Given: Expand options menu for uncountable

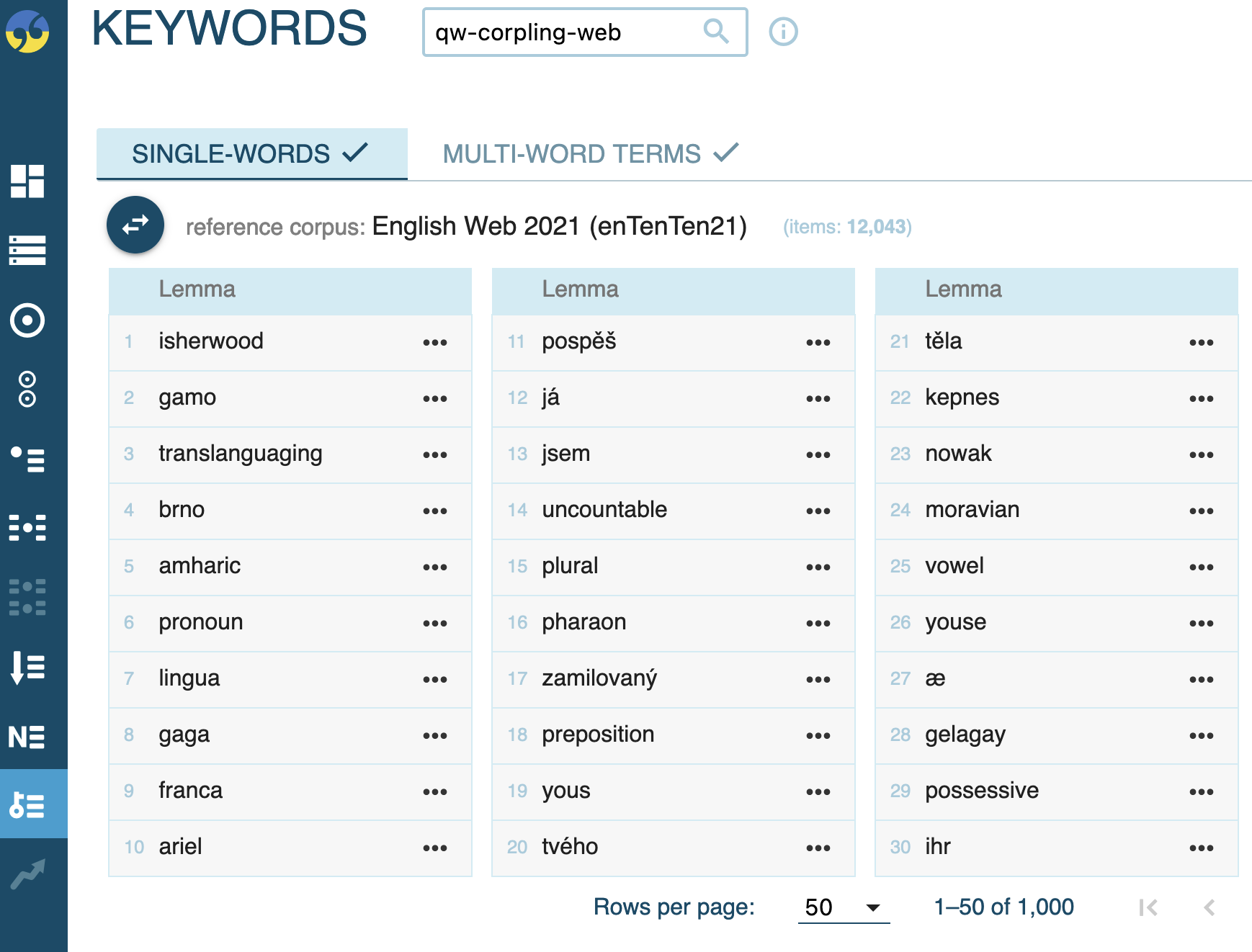Looking at the screenshot, I should click(x=818, y=511).
